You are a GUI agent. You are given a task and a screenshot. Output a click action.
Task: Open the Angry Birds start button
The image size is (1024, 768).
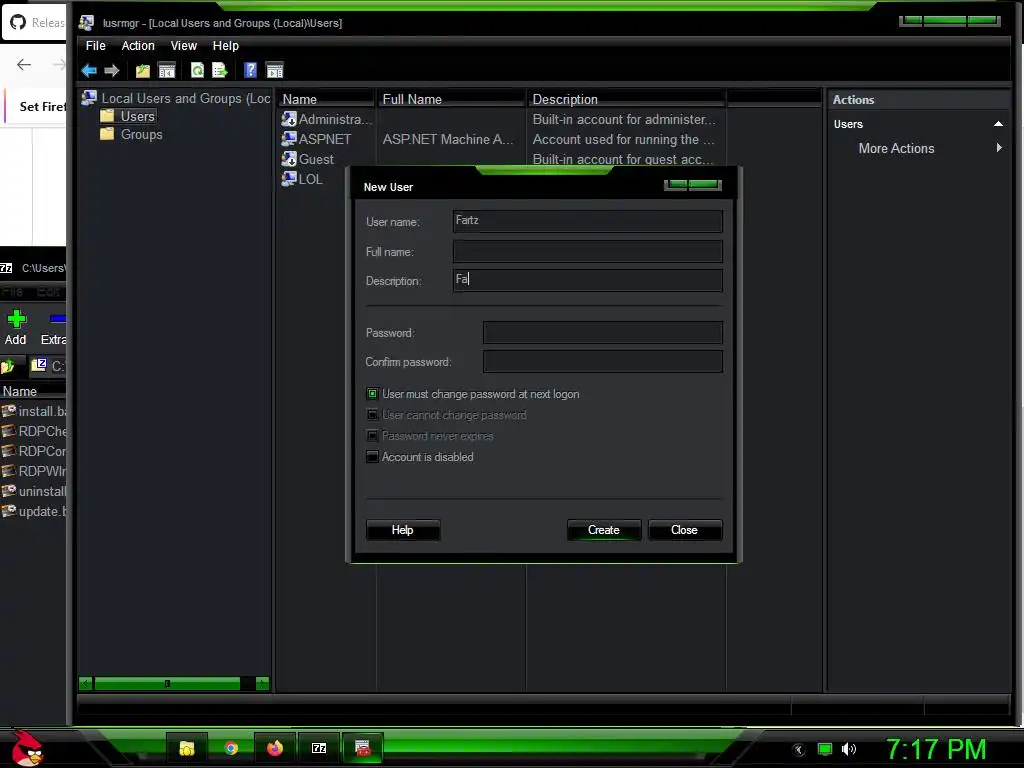tap(27, 748)
